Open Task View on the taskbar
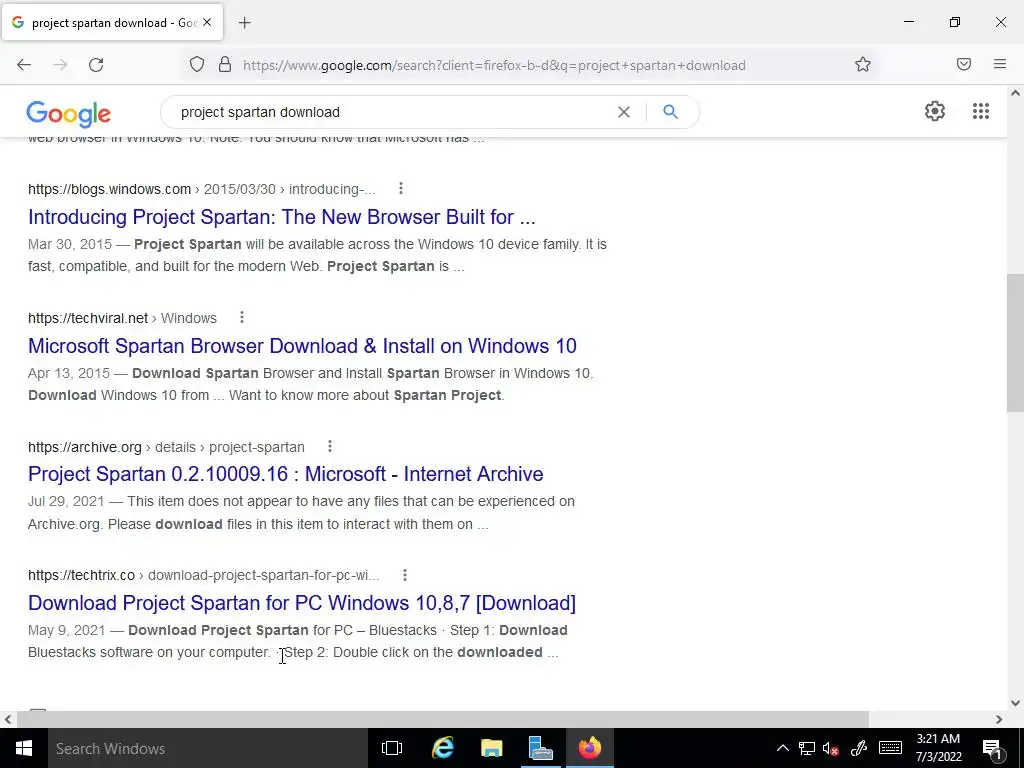 (392, 748)
